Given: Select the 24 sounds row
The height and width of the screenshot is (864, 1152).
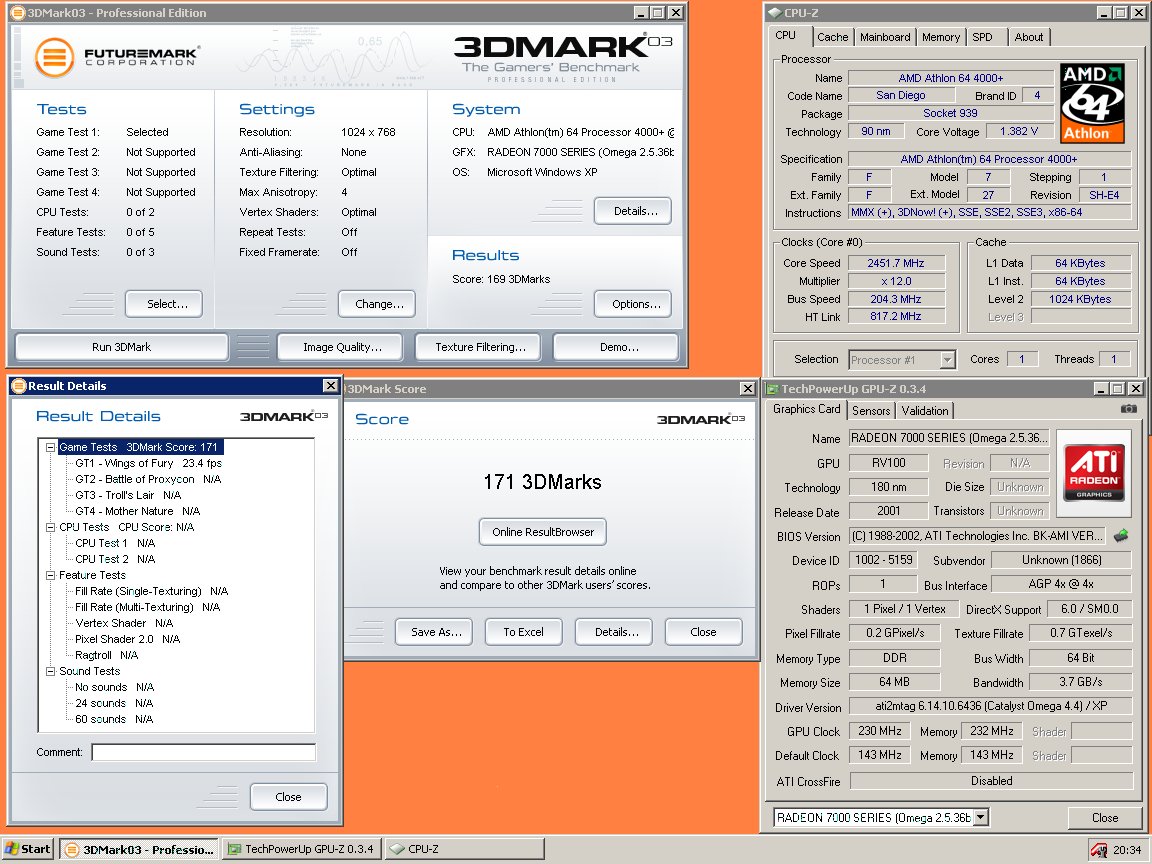Looking at the screenshot, I should coord(114,703).
